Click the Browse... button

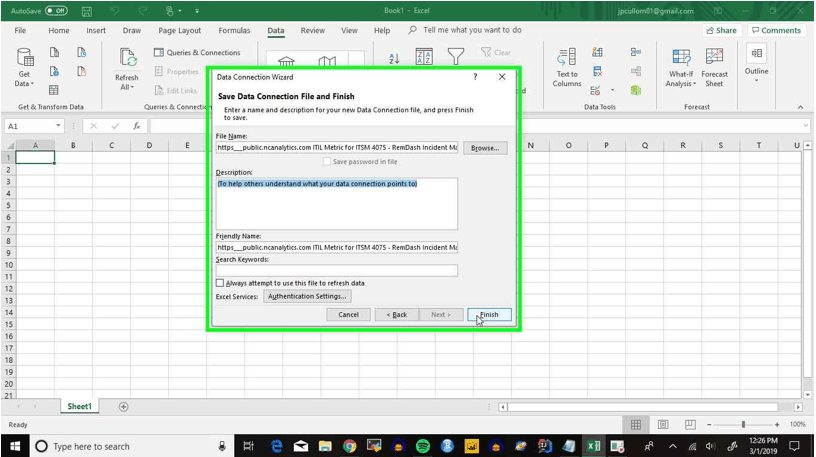click(x=485, y=148)
